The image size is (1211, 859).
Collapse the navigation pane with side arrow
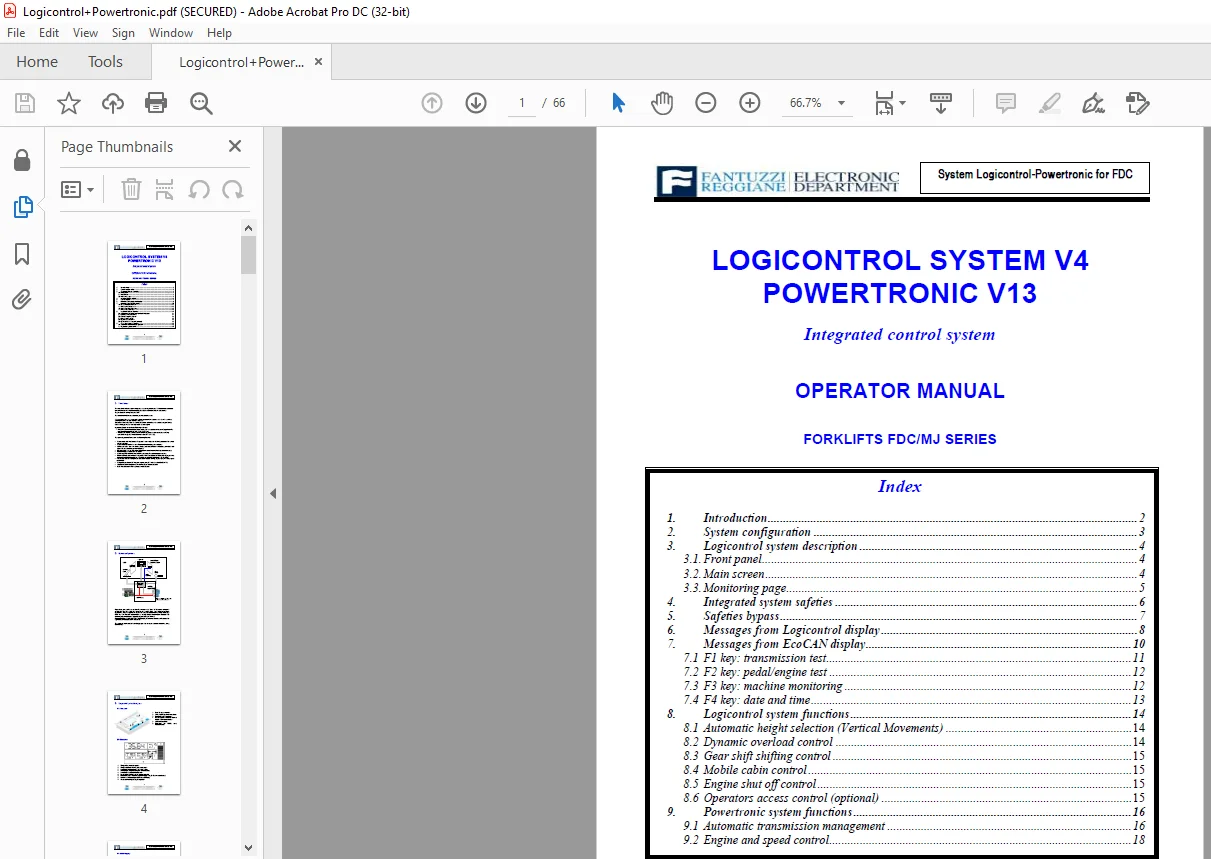(x=273, y=493)
